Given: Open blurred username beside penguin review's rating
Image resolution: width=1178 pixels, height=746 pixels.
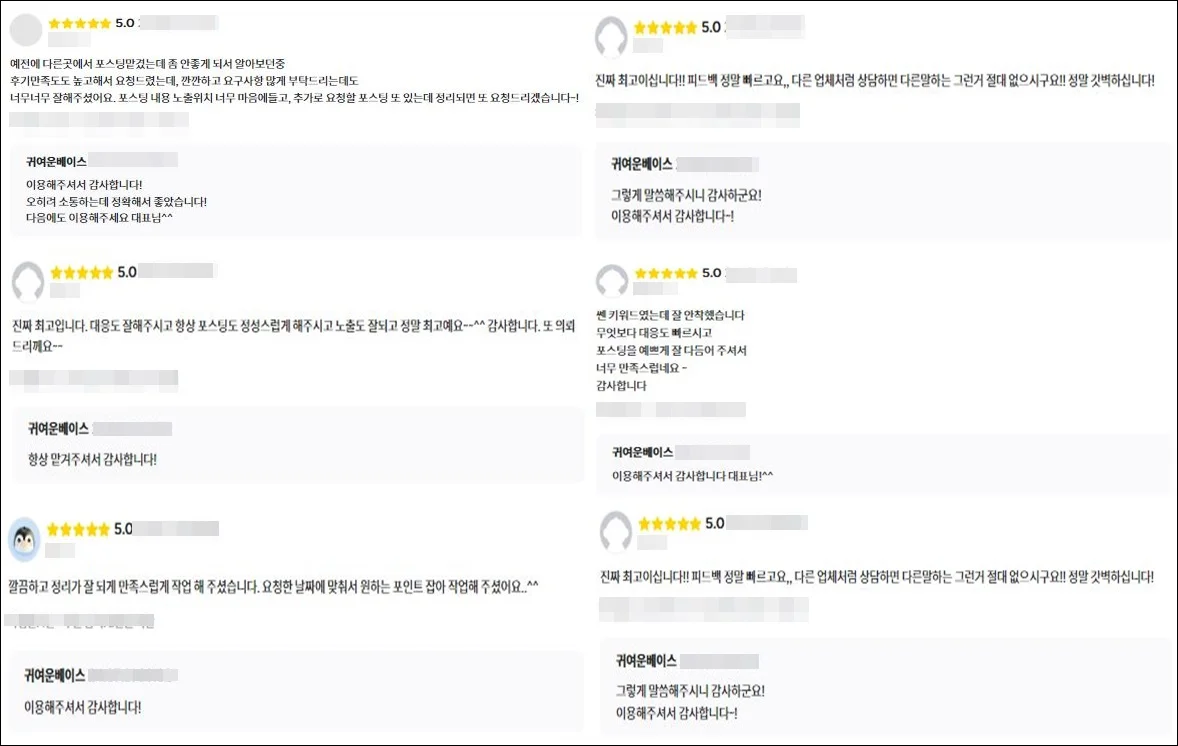Looking at the screenshot, I should (177, 529).
